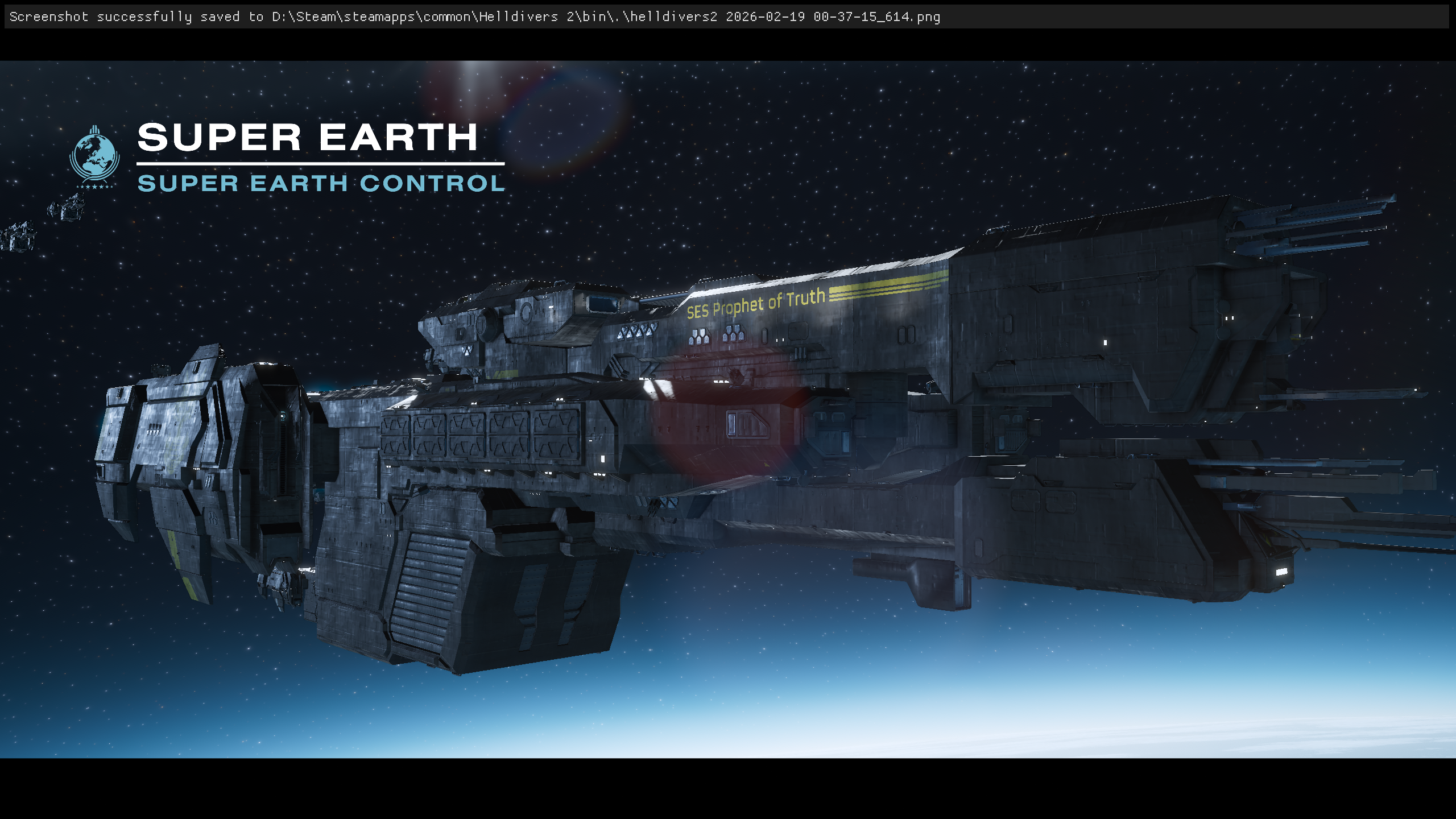Click the "SES Prophet of Truth" hull lettering

click(755, 304)
